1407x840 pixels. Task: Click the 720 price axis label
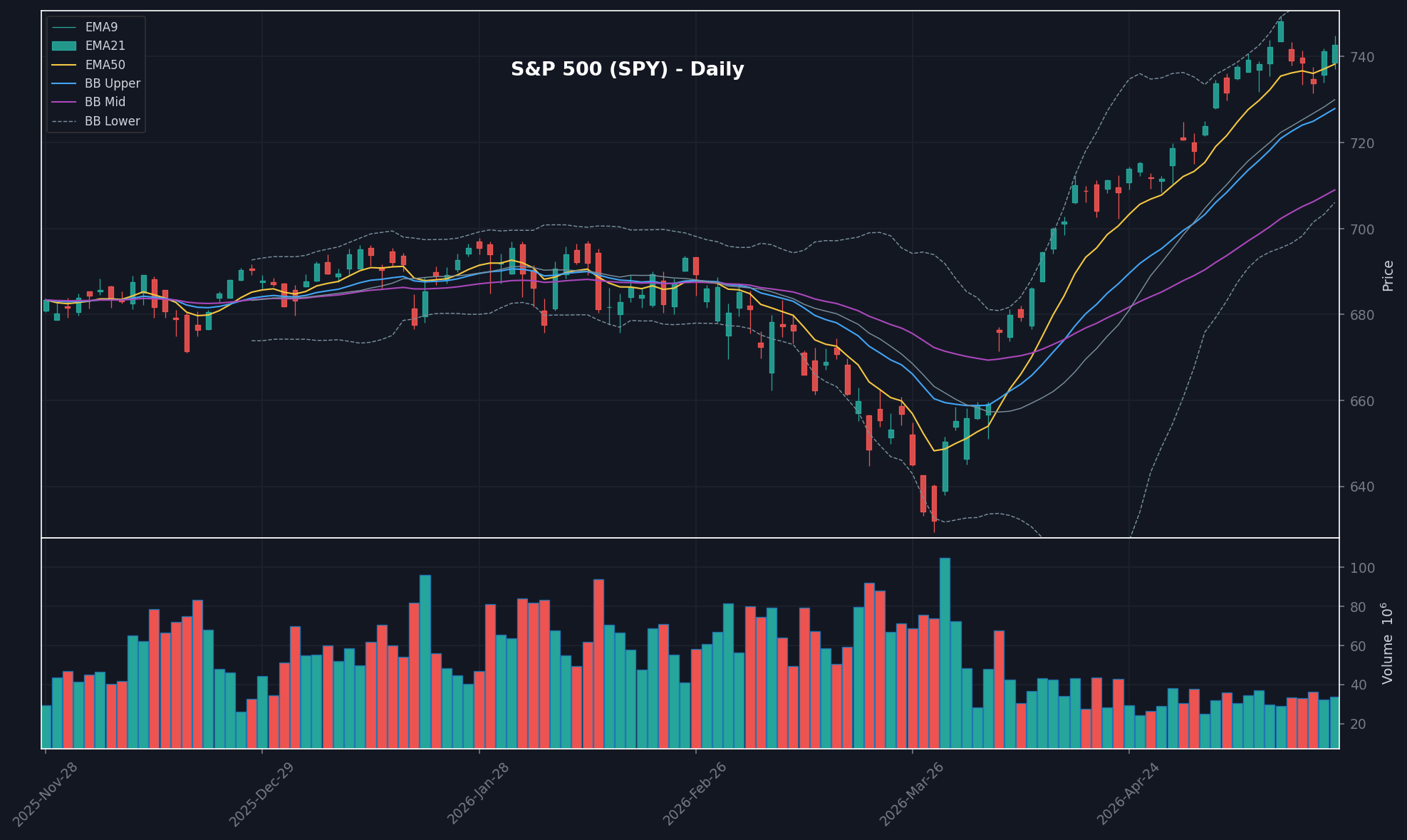(x=1364, y=143)
